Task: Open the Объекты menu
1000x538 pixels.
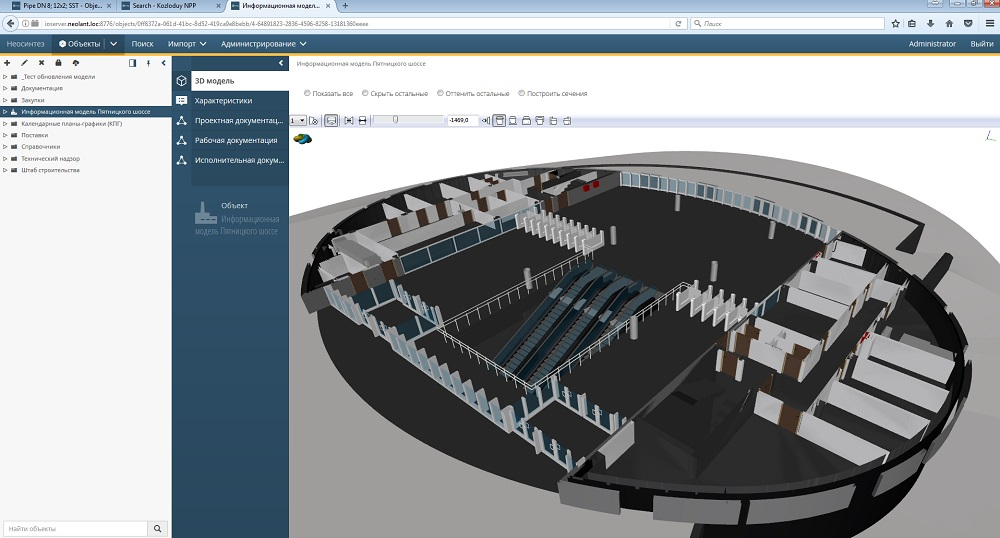Action: click(80, 44)
